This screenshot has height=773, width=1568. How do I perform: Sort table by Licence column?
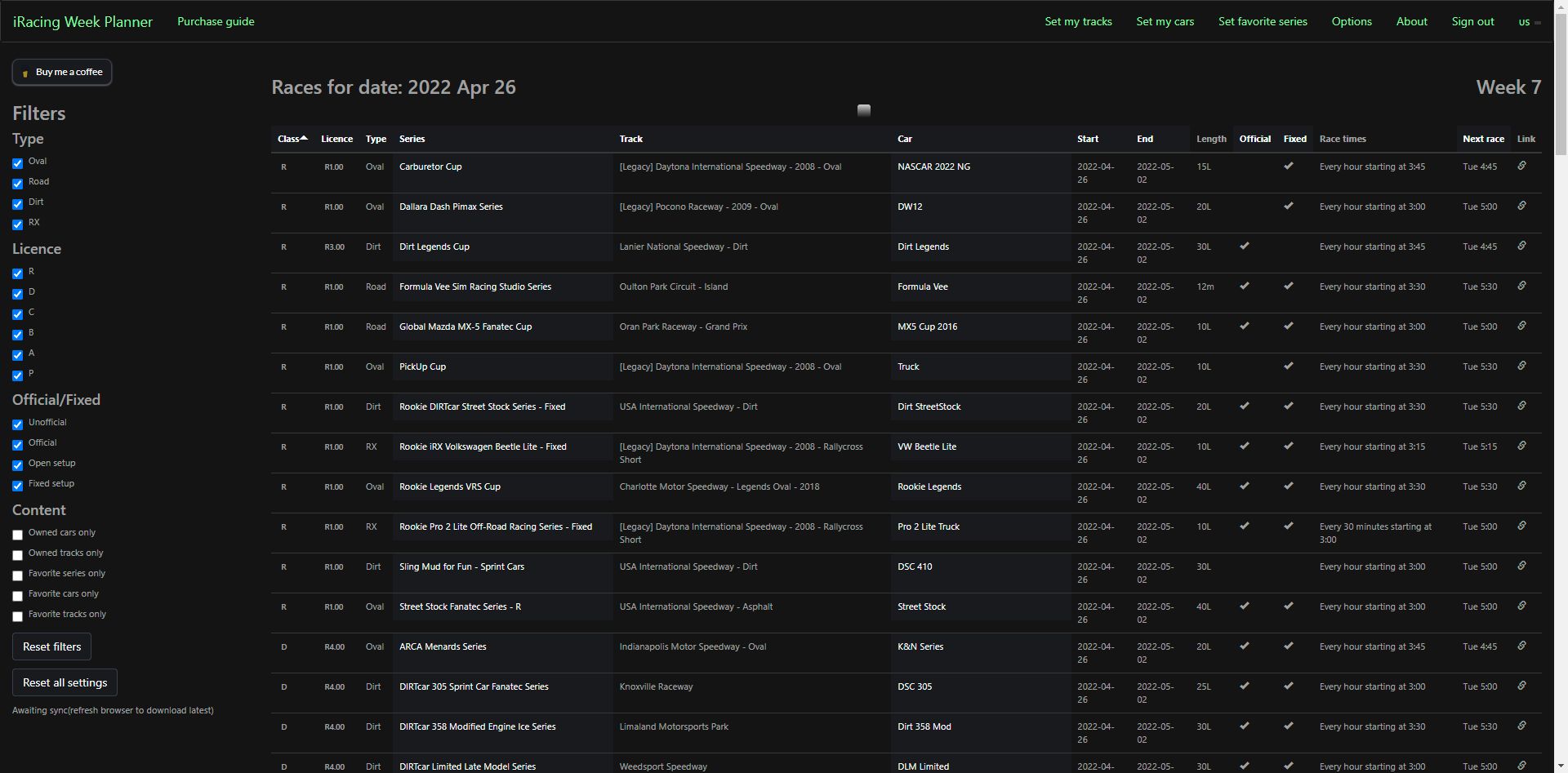(336, 139)
